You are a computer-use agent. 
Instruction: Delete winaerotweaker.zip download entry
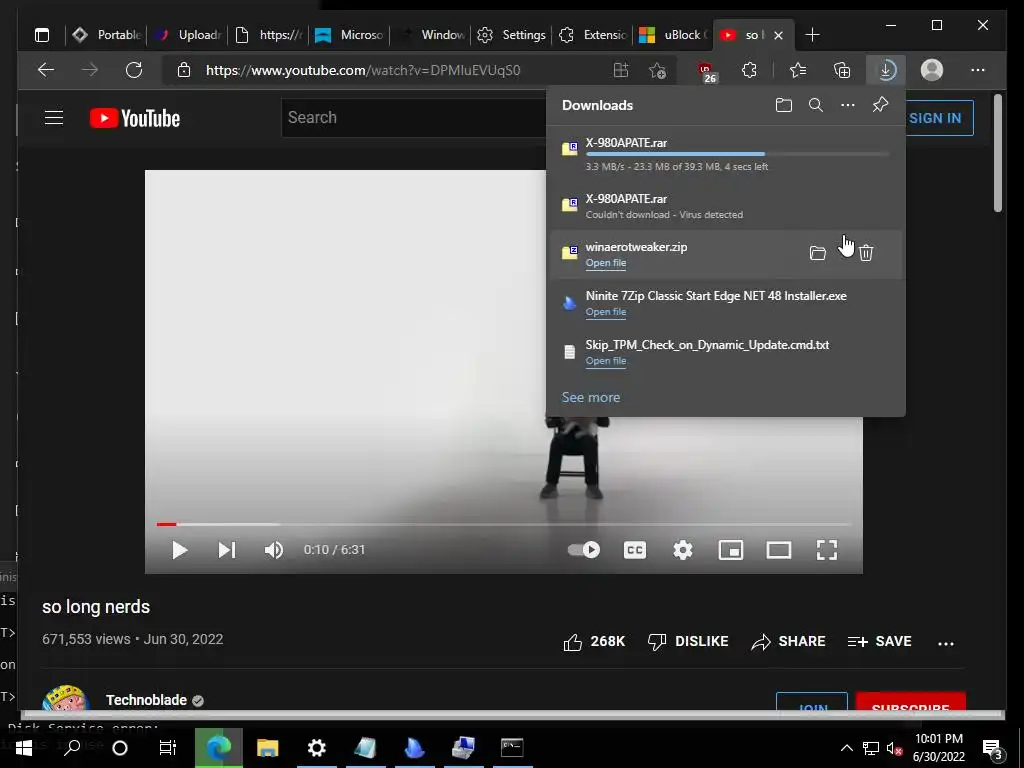point(866,253)
